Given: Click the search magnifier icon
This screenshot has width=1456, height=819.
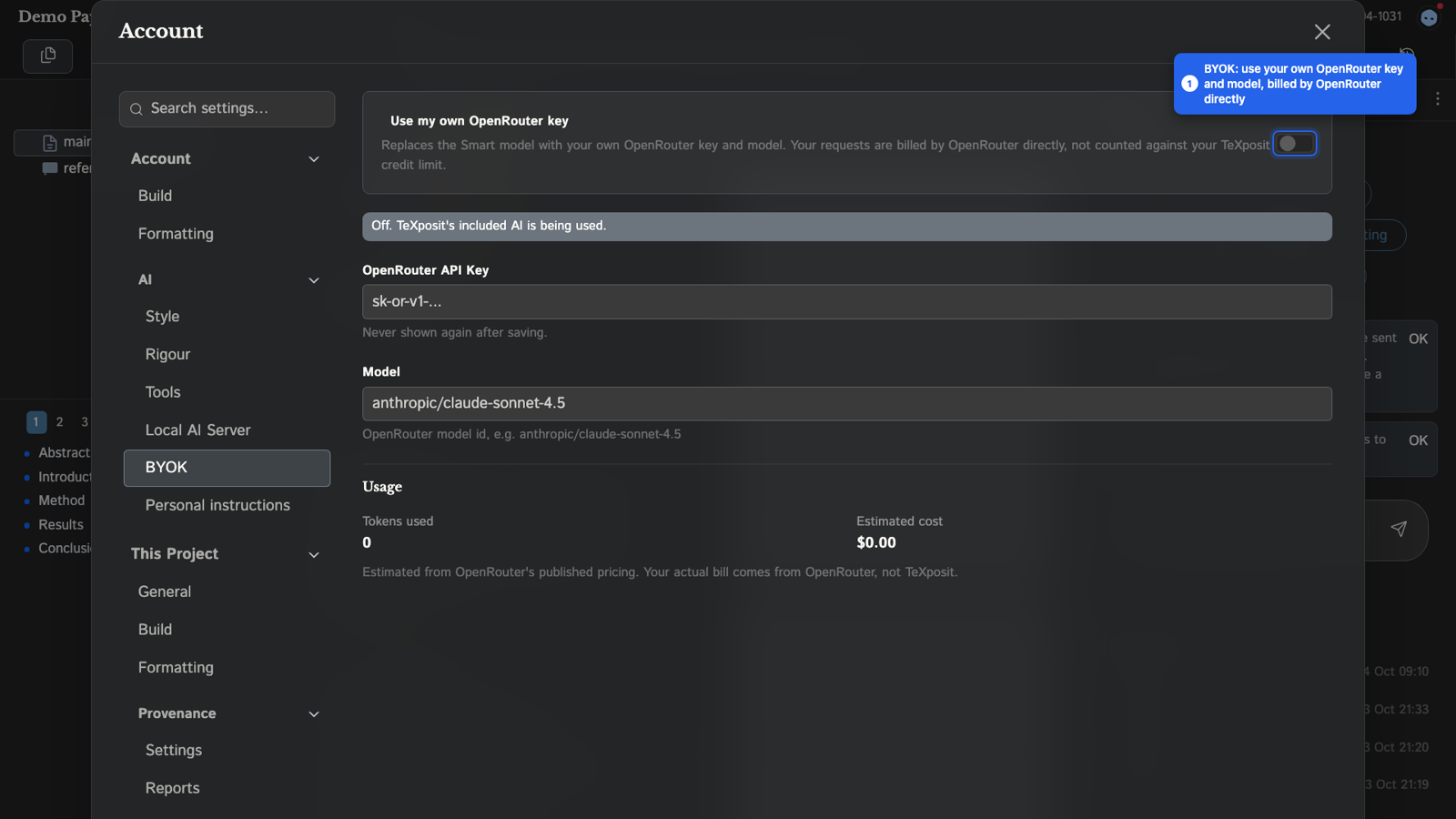Looking at the screenshot, I should [x=136, y=109].
